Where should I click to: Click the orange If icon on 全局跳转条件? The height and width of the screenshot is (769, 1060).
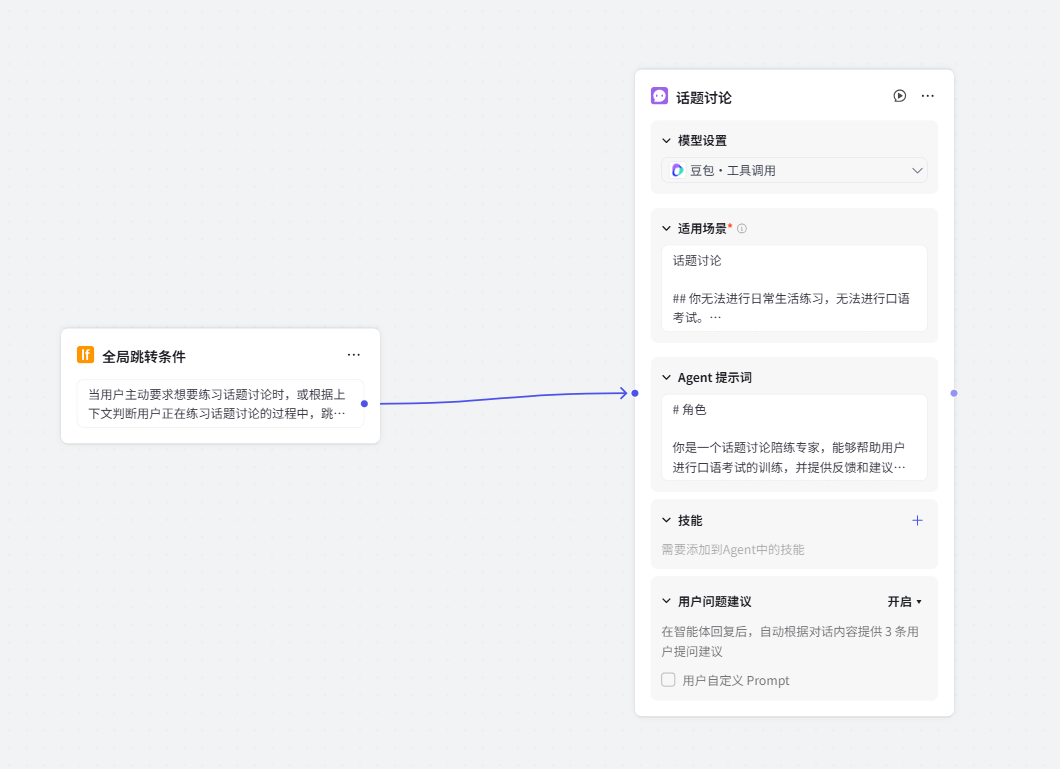86,355
